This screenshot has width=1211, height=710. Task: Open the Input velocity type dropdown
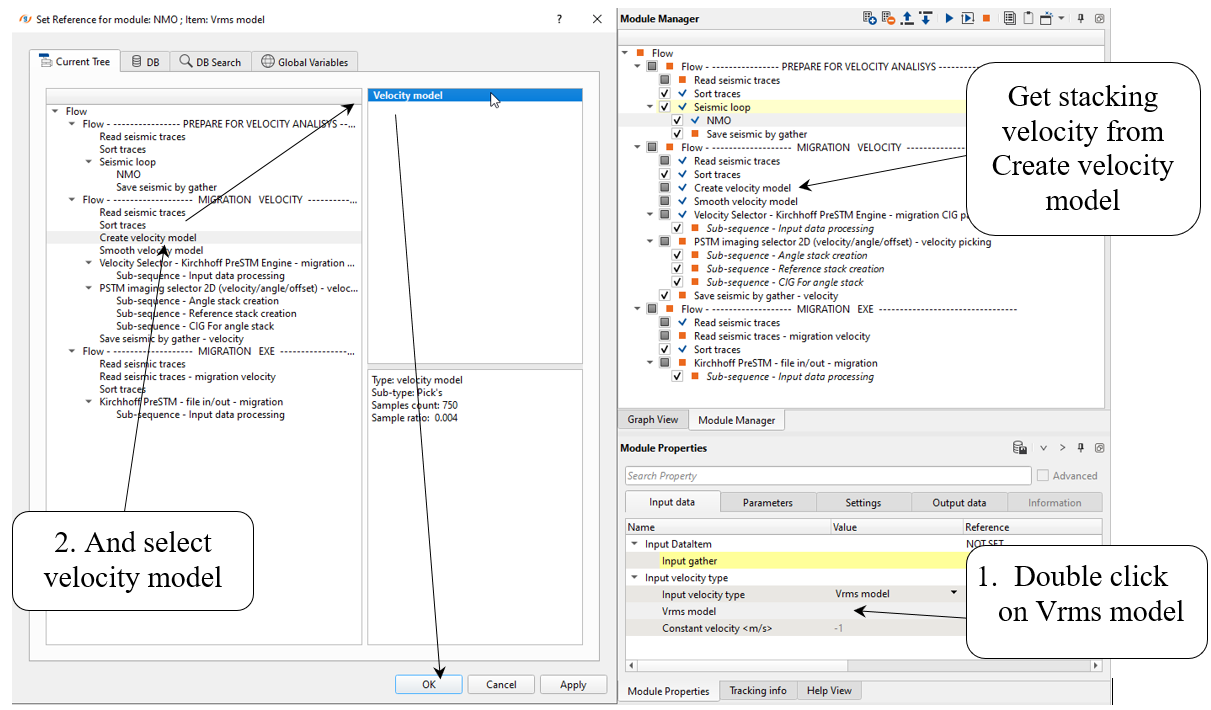click(954, 593)
